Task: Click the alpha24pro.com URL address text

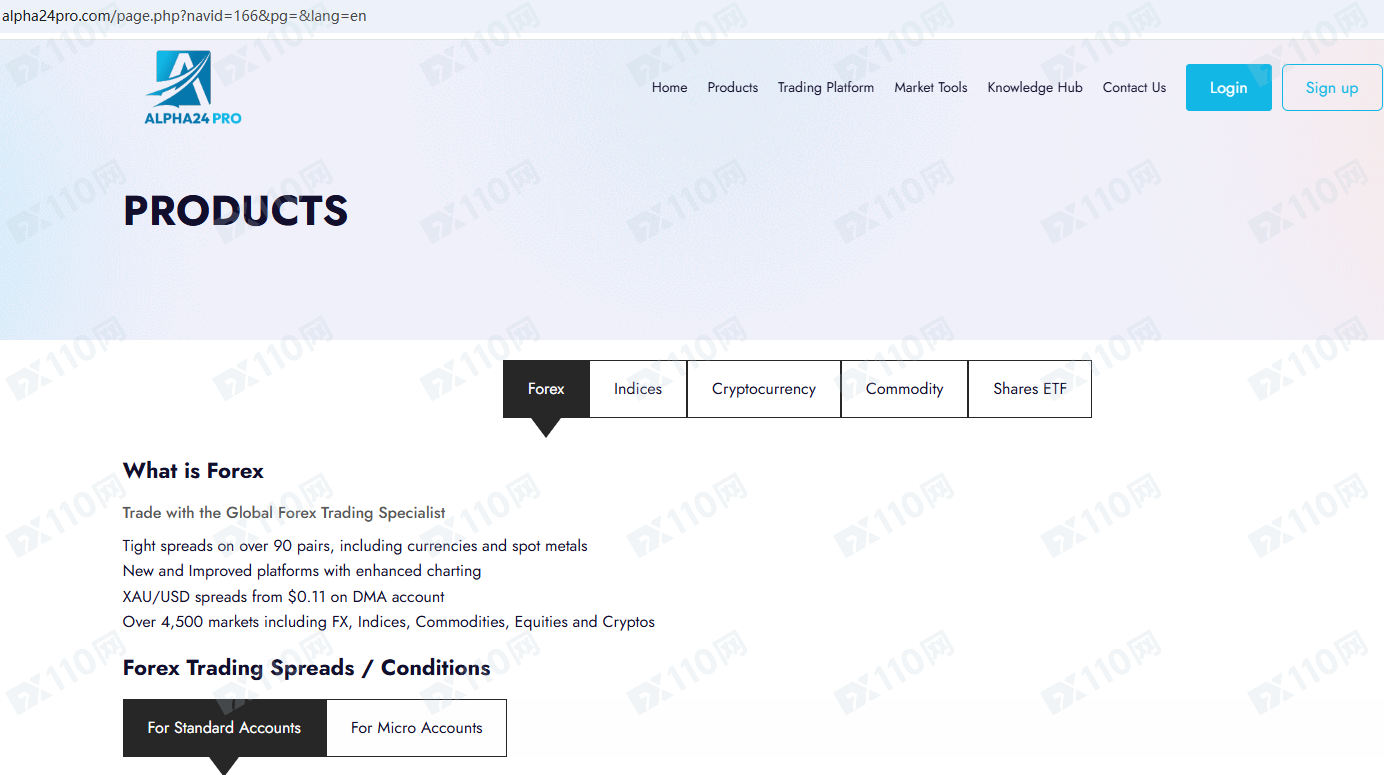Action: (184, 16)
